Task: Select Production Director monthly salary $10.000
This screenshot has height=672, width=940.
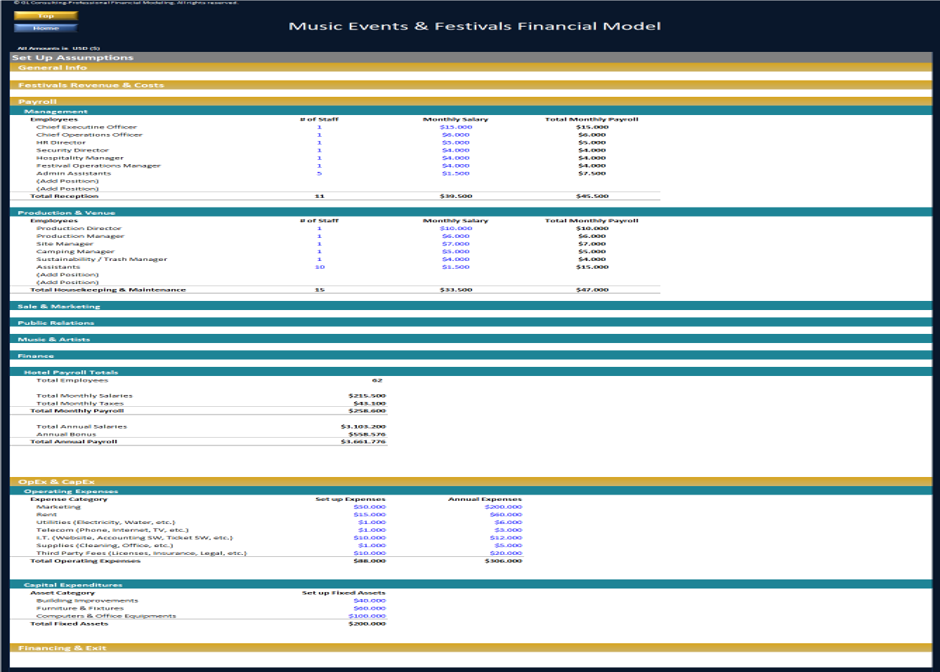Action: coord(456,228)
